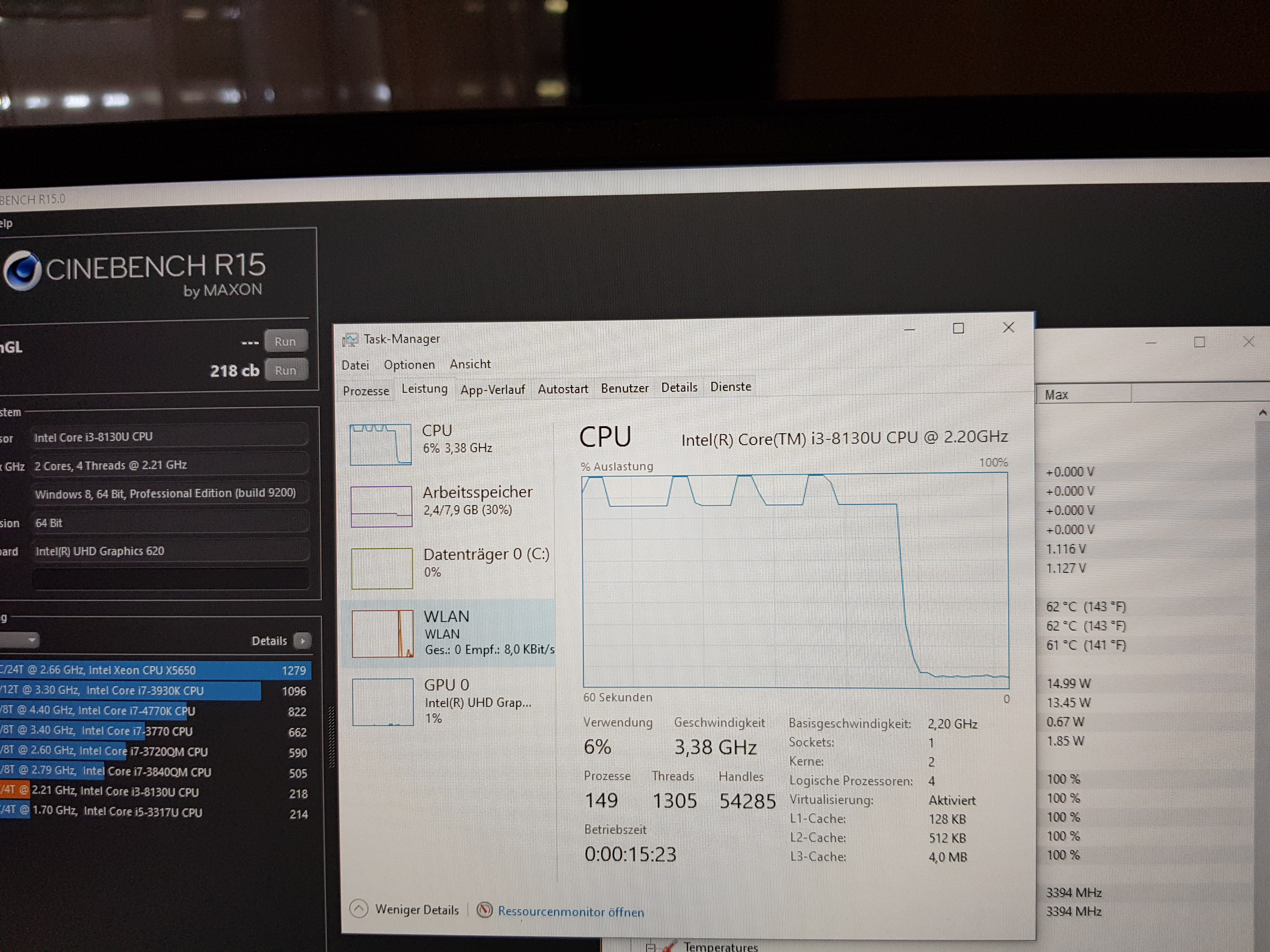This screenshot has height=952, width=1270.
Task: Open the Ressourcenmonitor öffnen link
Action: click(x=570, y=911)
